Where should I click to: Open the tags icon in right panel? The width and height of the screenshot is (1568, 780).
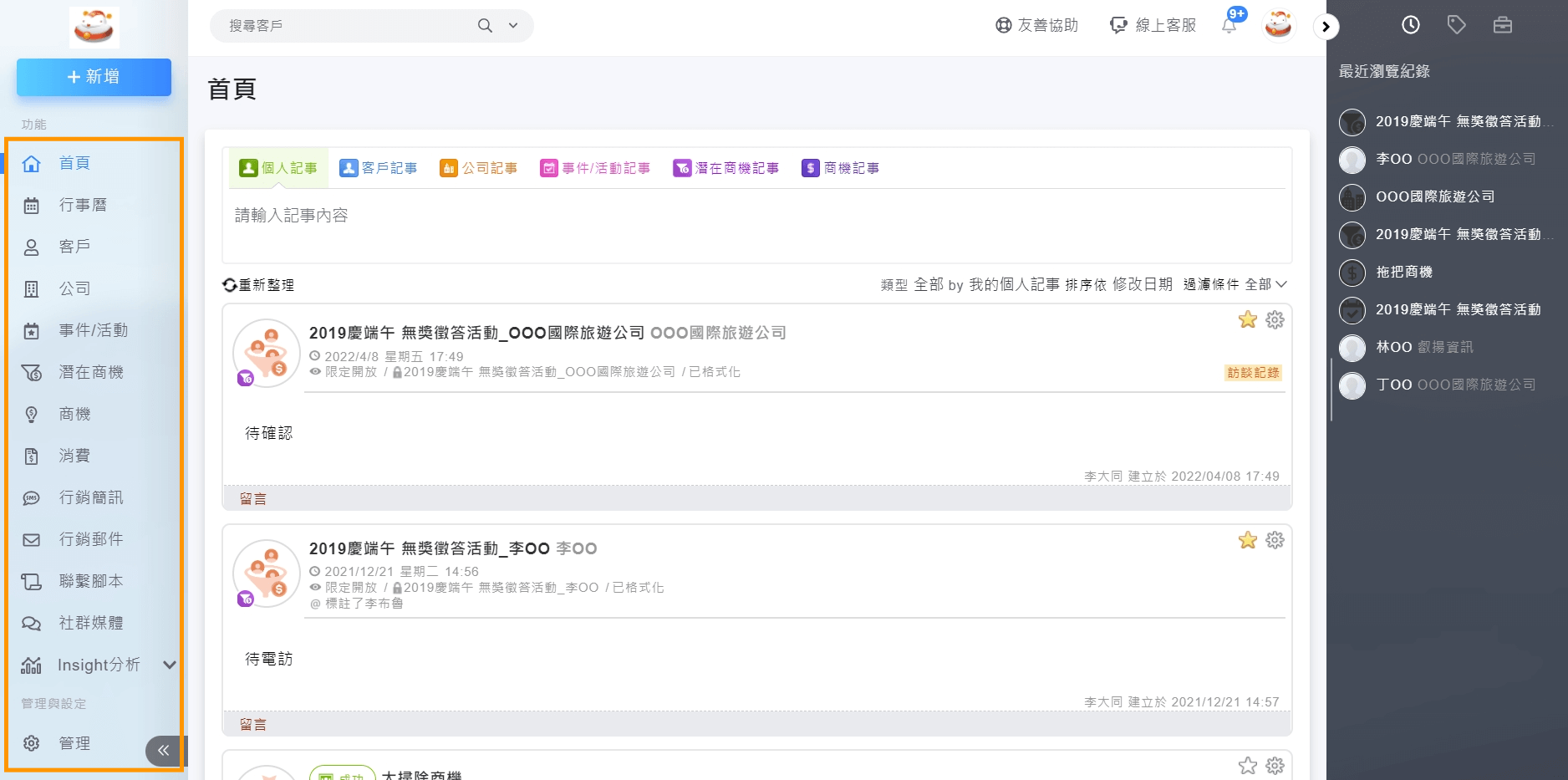click(1456, 25)
